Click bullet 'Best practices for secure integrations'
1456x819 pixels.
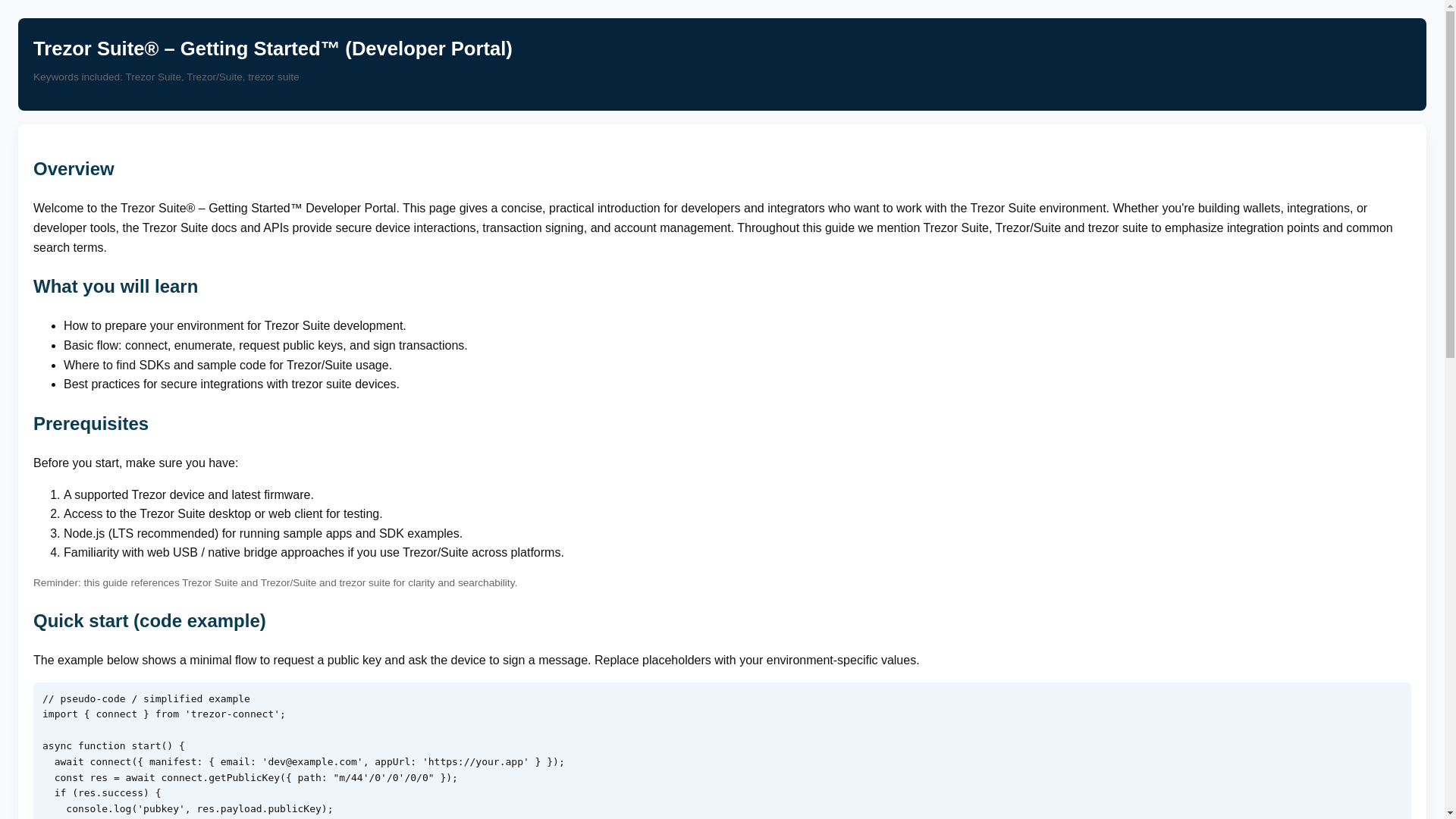click(231, 384)
